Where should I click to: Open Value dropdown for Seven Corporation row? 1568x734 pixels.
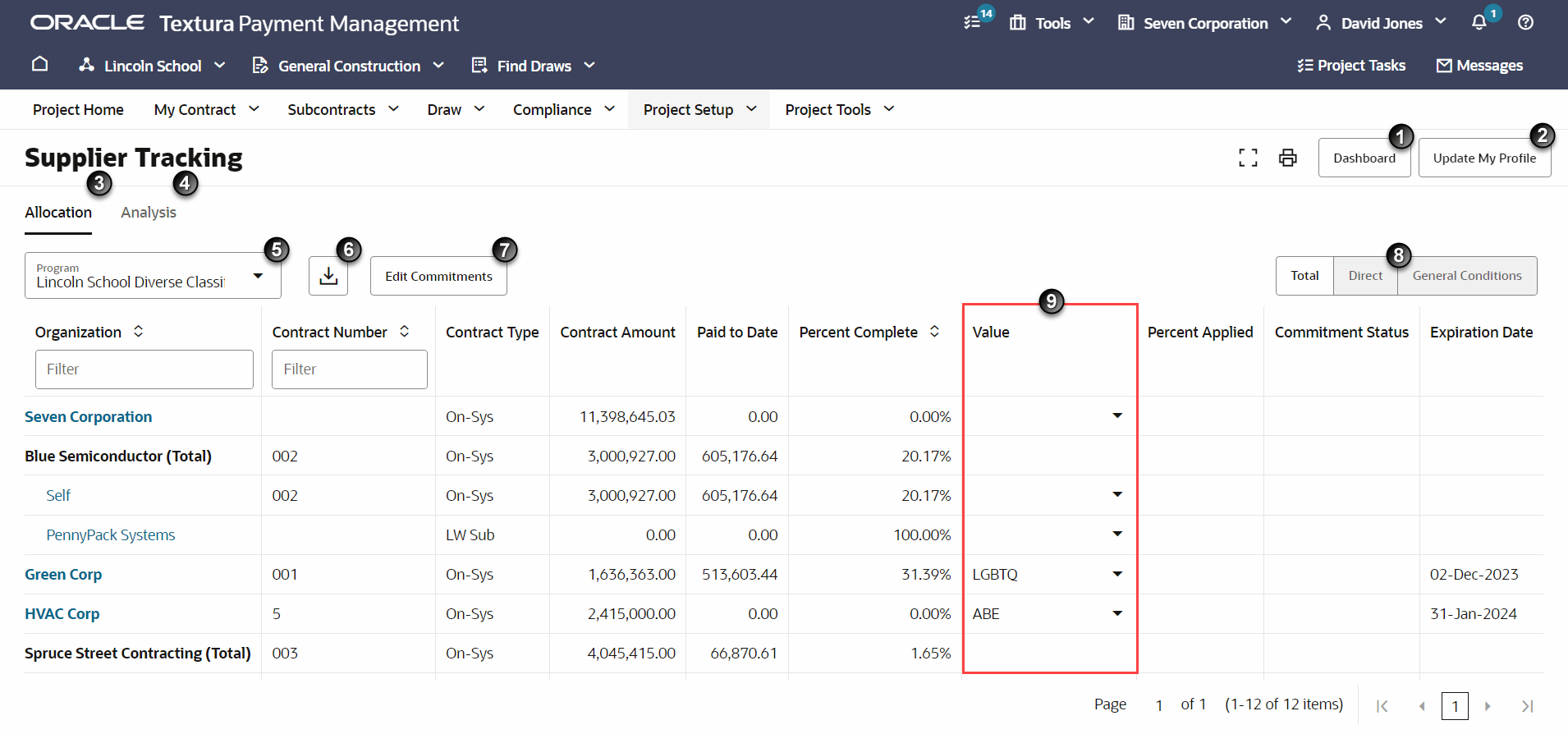tap(1117, 415)
